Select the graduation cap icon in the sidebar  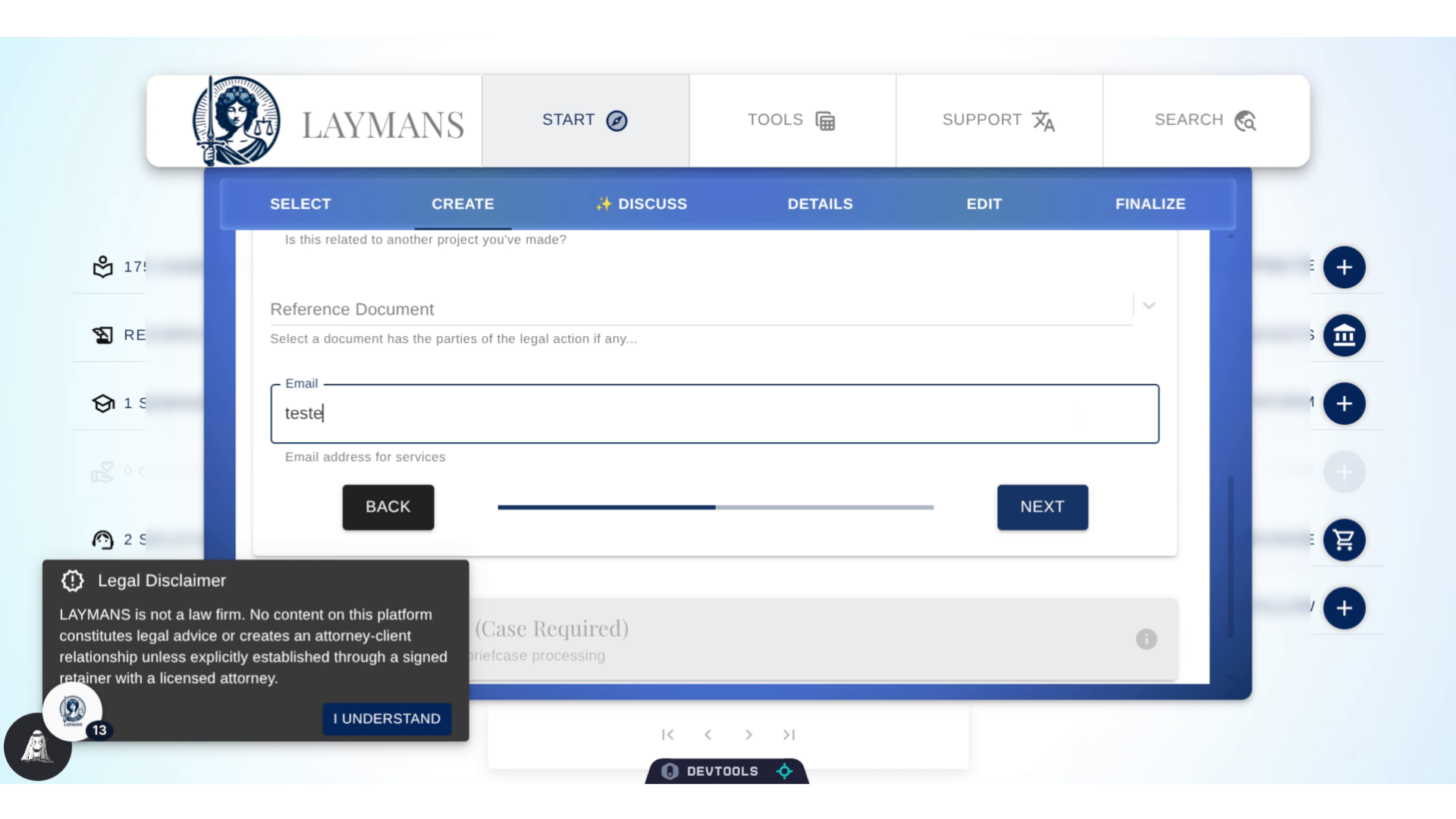click(102, 403)
